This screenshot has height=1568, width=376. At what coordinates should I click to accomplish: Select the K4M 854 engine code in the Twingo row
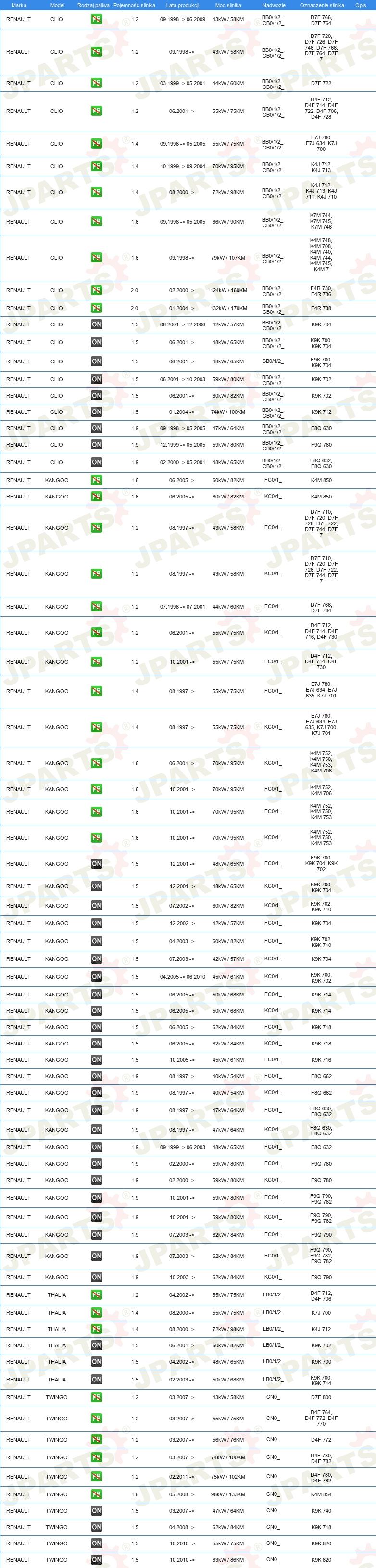pyautogui.click(x=321, y=1494)
